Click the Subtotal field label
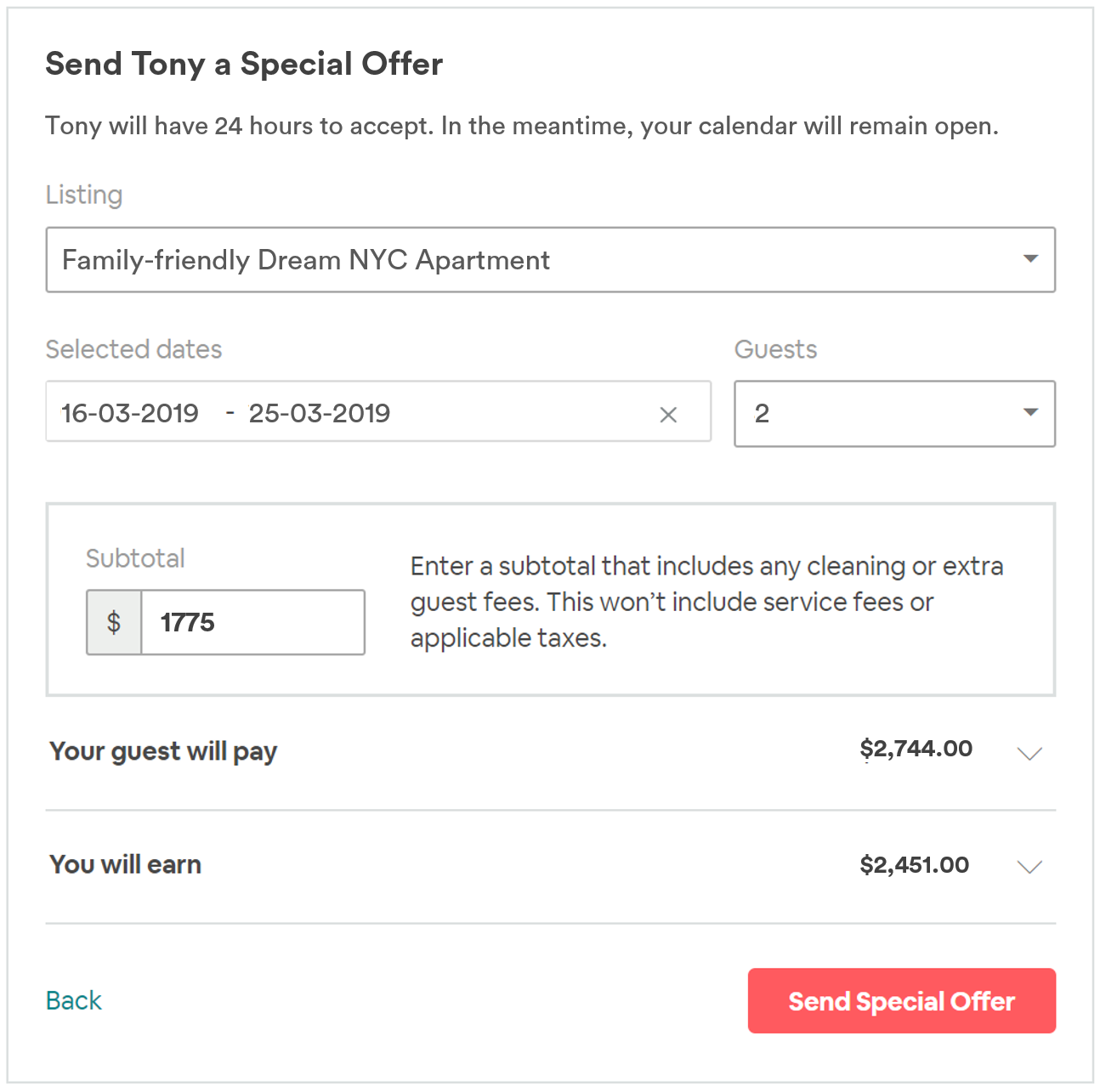Screen dimensions: 1100x1092 click(135, 558)
